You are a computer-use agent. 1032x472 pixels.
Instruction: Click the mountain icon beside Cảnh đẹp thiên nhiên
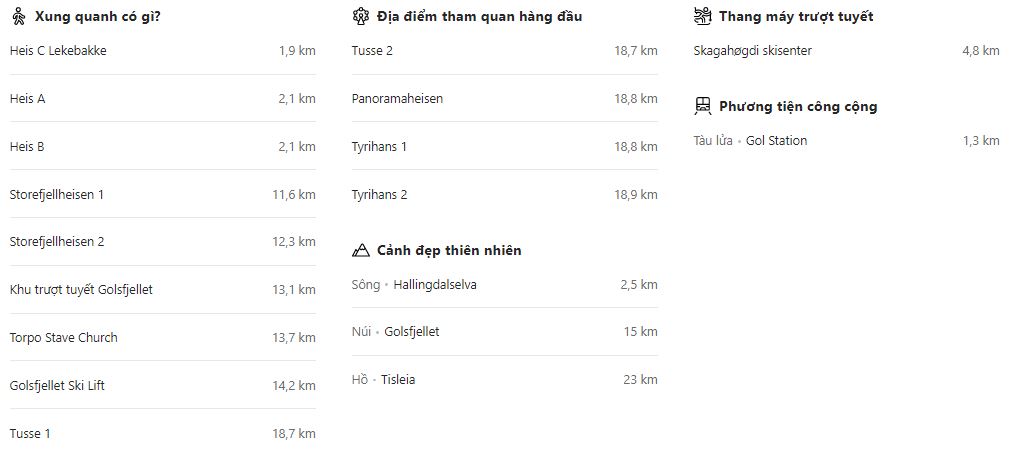(361, 250)
